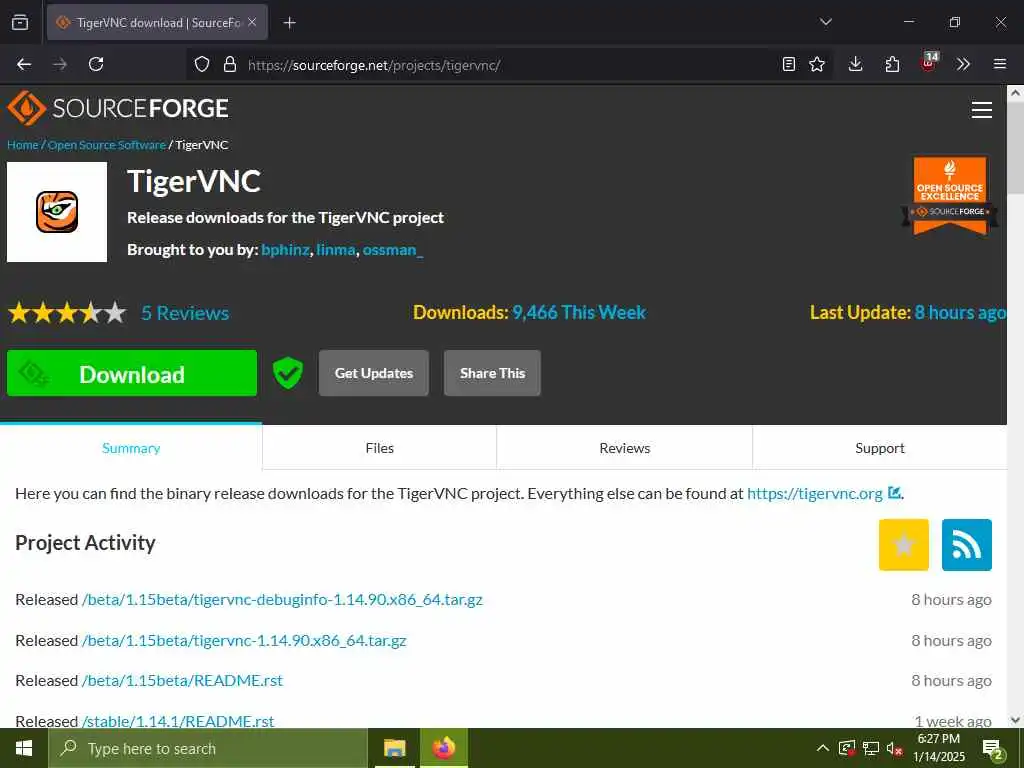Open the taskbar clock and date
This screenshot has height=768, width=1024.
(x=938, y=748)
